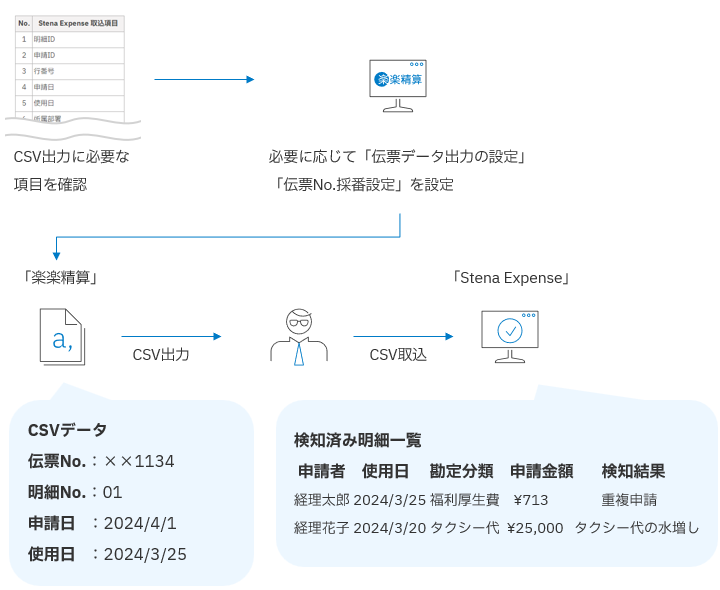The height and width of the screenshot is (590, 720).
Task: Click the 重複申請 detection result
Action: (x=629, y=499)
